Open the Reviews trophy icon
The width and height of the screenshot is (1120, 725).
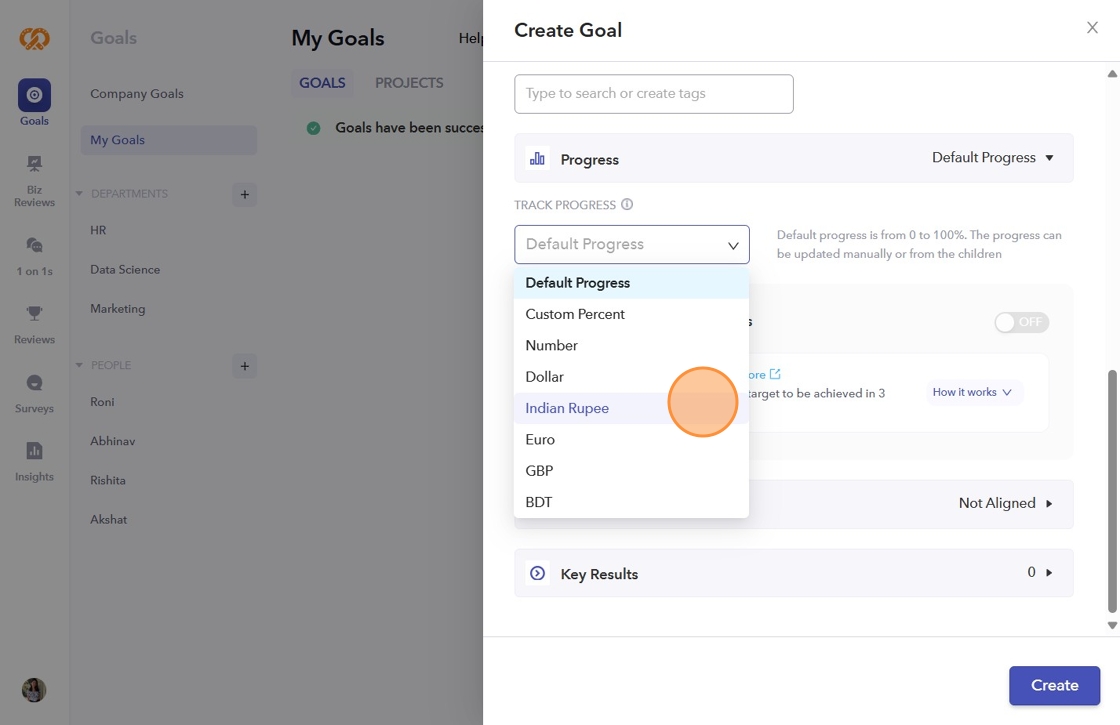[x=34, y=315]
